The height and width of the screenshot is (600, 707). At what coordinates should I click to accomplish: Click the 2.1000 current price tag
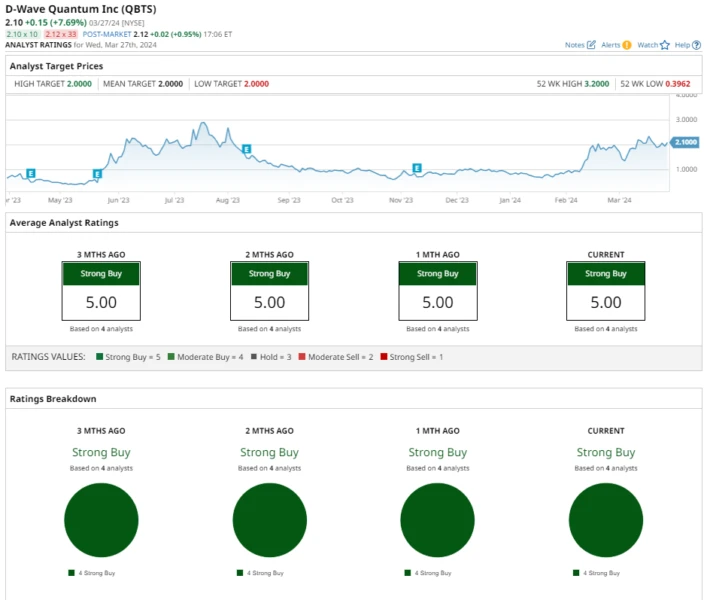(686, 143)
